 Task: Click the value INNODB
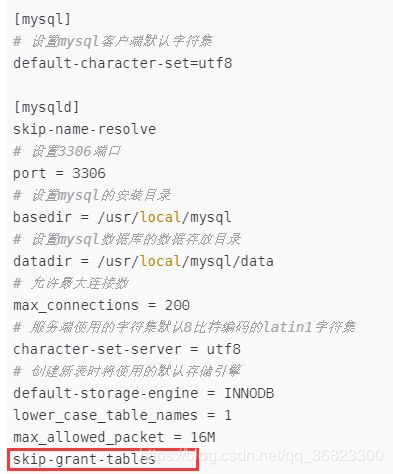pyautogui.click(x=249, y=393)
